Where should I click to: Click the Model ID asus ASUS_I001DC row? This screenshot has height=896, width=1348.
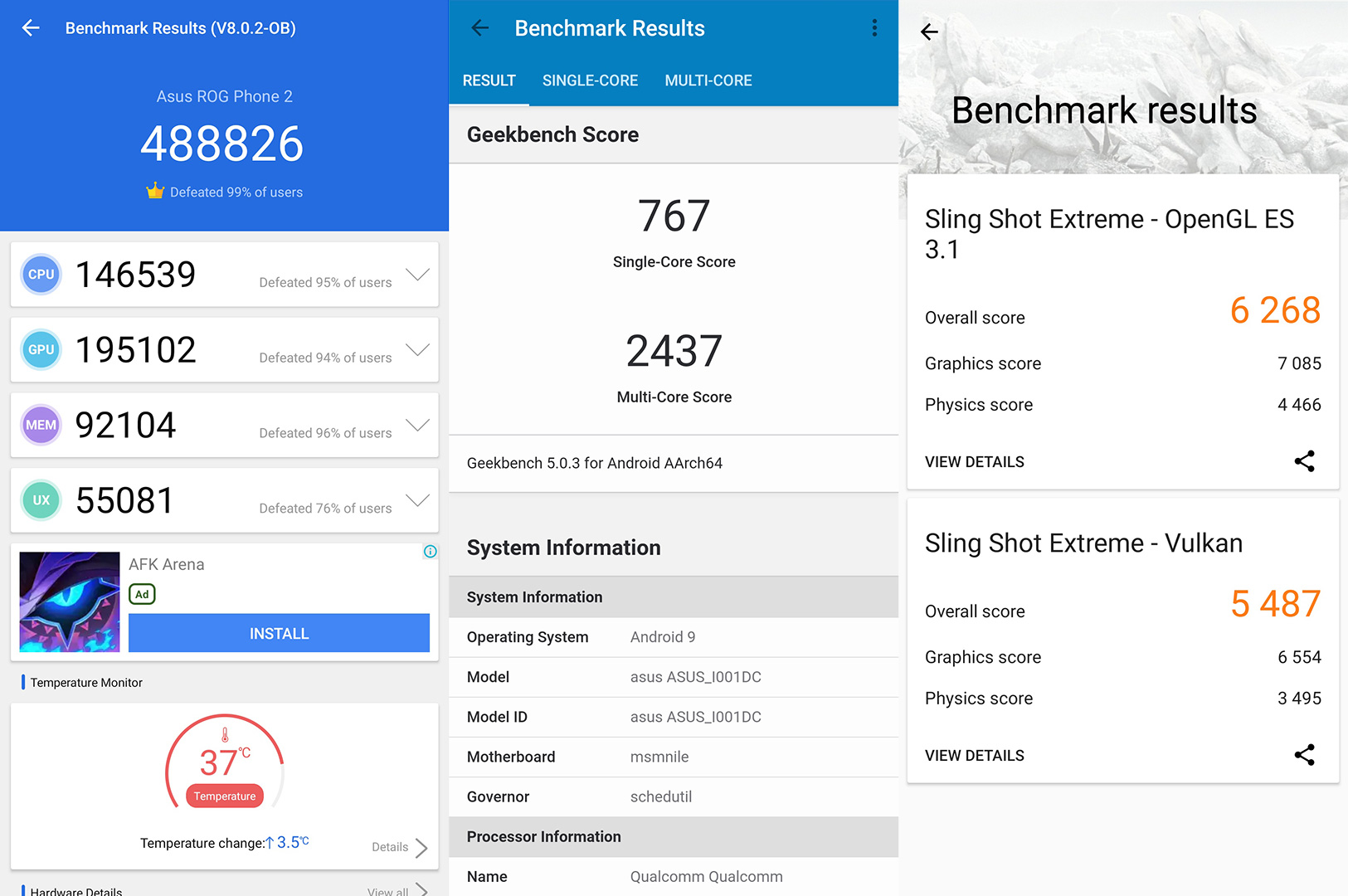pyautogui.click(x=674, y=717)
